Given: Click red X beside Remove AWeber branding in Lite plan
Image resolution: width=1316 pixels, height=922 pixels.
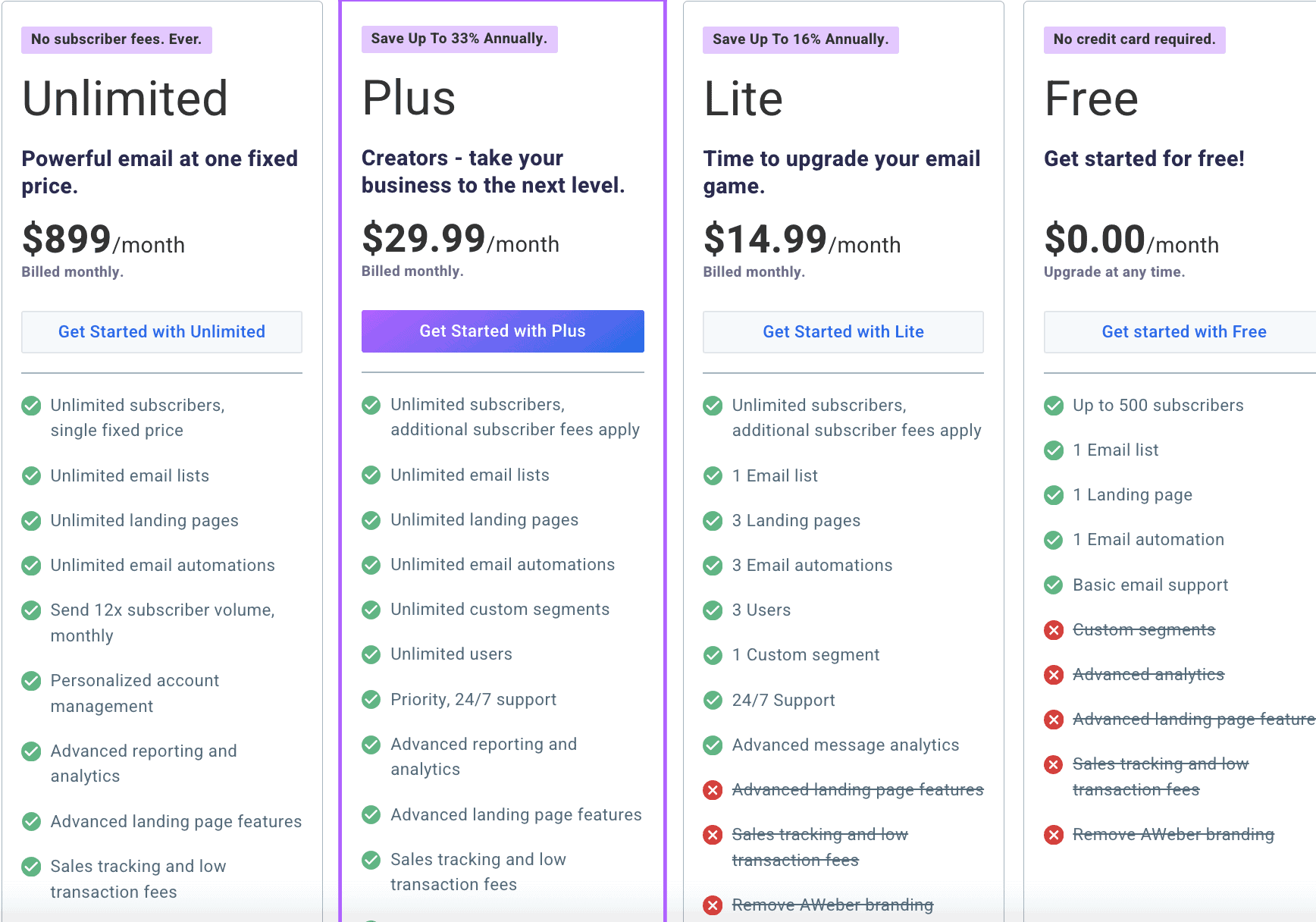Looking at the screenshot, I should (713, 905).
